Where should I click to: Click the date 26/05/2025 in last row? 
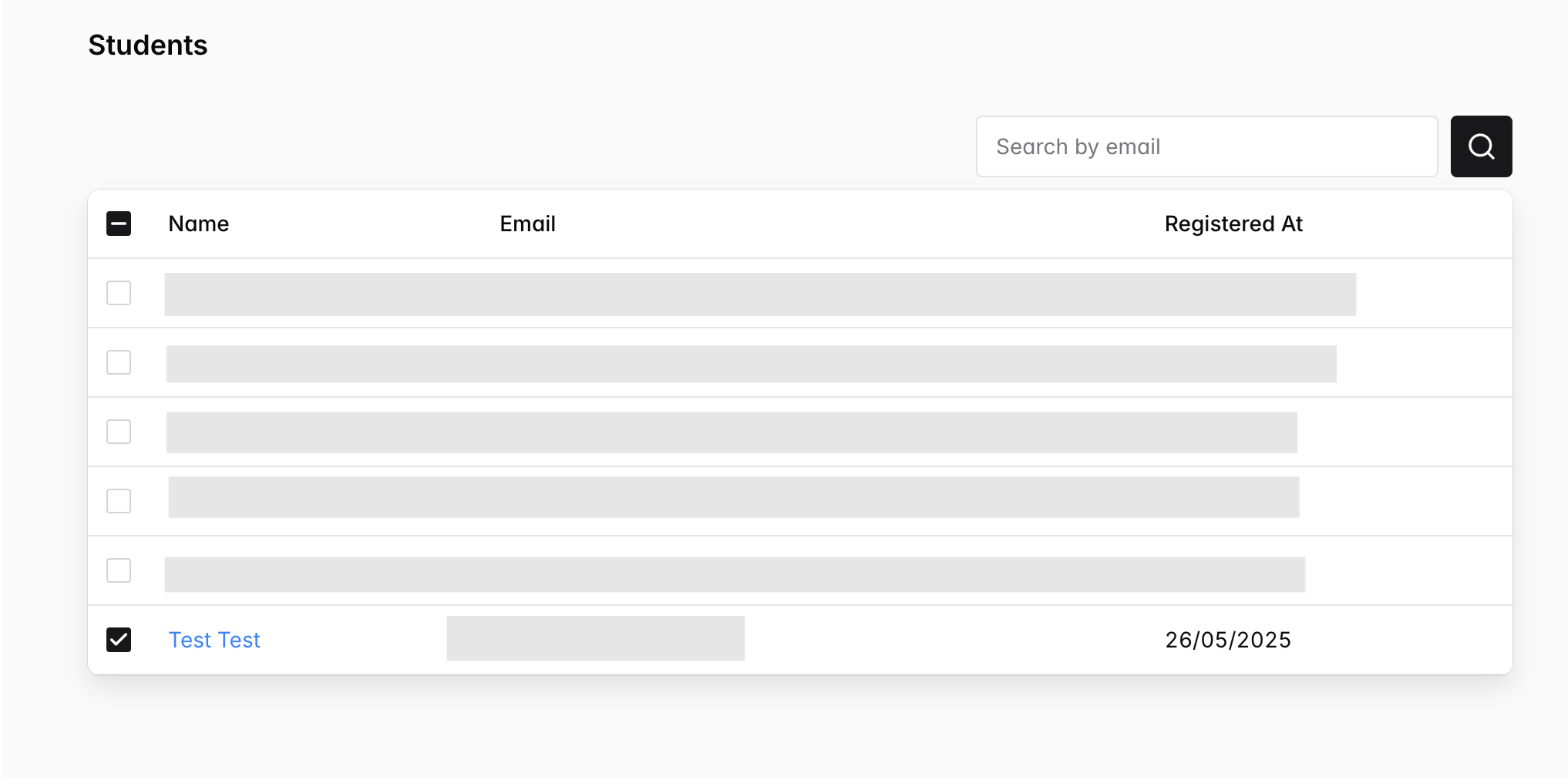1227,639
